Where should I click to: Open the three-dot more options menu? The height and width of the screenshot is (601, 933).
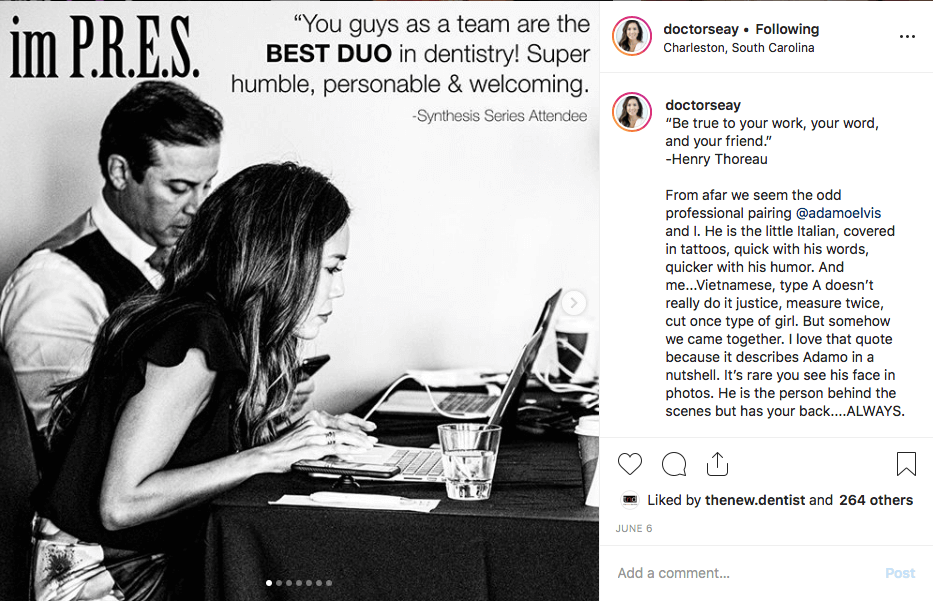coord(907,37)
